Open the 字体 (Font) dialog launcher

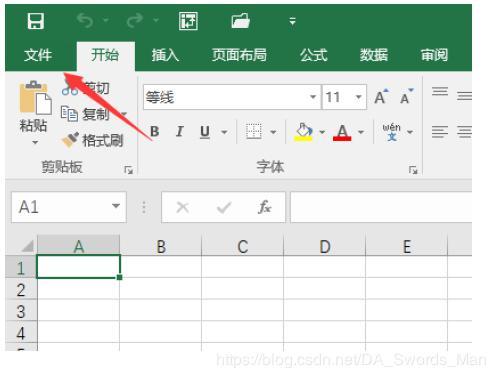[413, 170]
